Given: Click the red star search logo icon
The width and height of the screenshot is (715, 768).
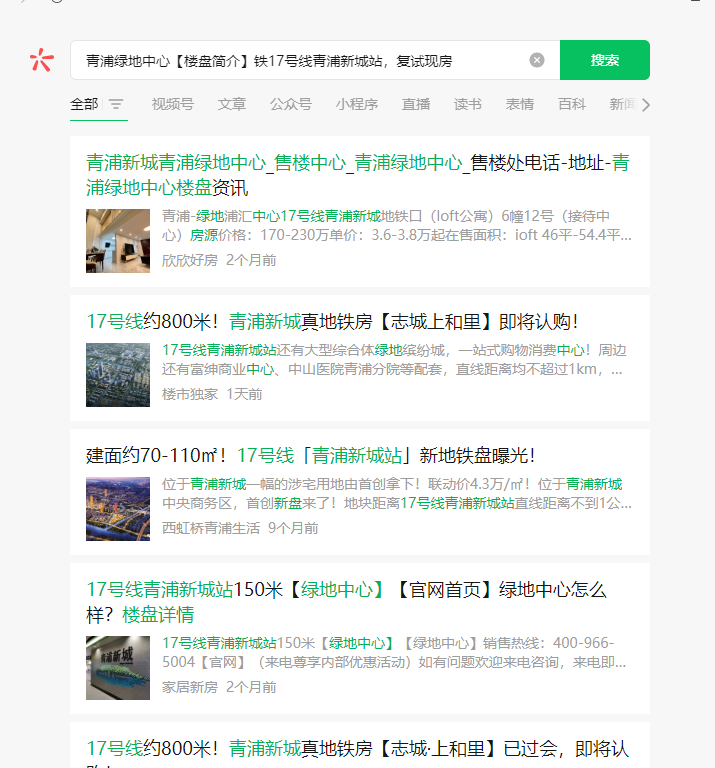Looking at the screenshot, I should 42,60.
